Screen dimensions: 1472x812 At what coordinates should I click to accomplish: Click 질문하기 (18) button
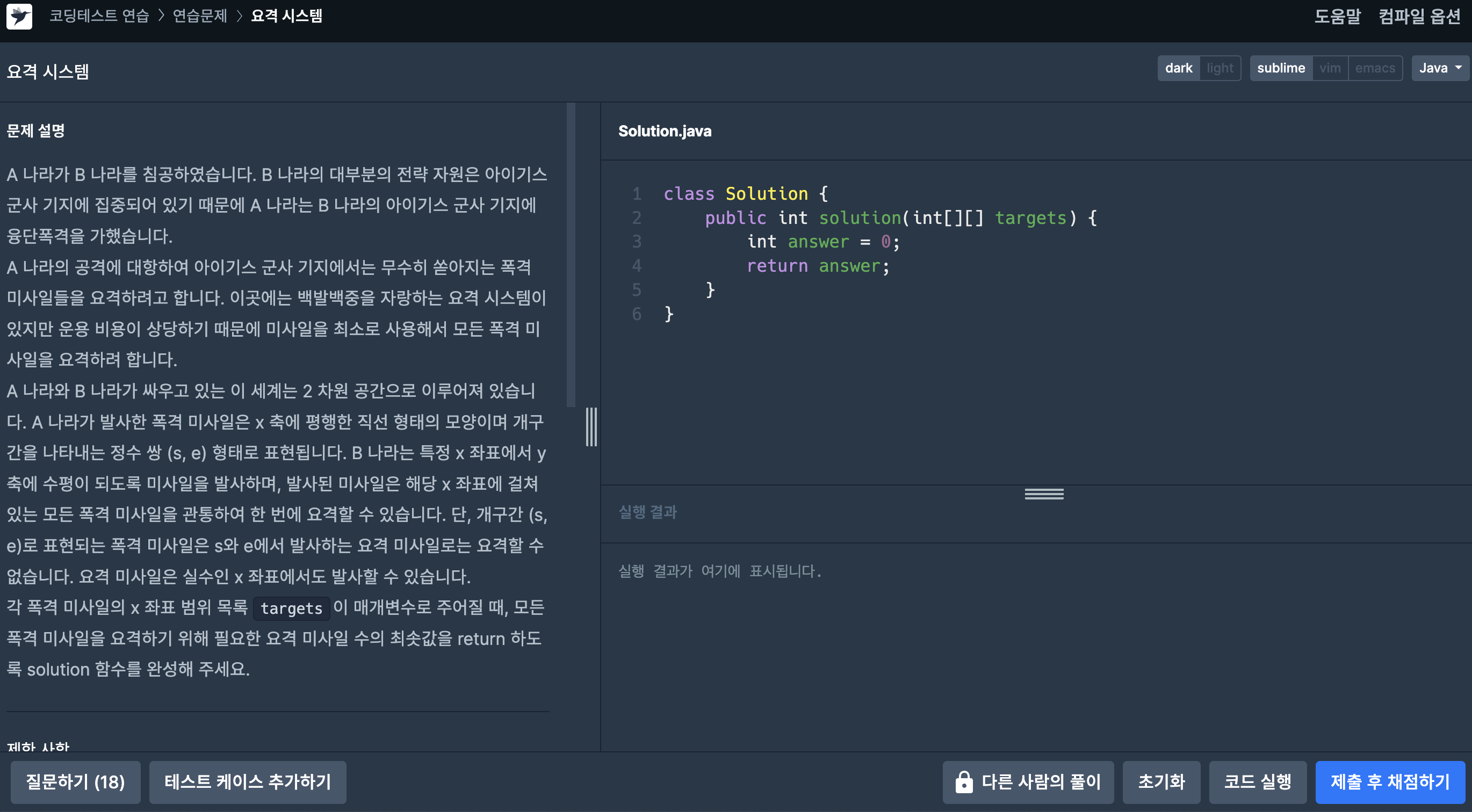(75, 782)
